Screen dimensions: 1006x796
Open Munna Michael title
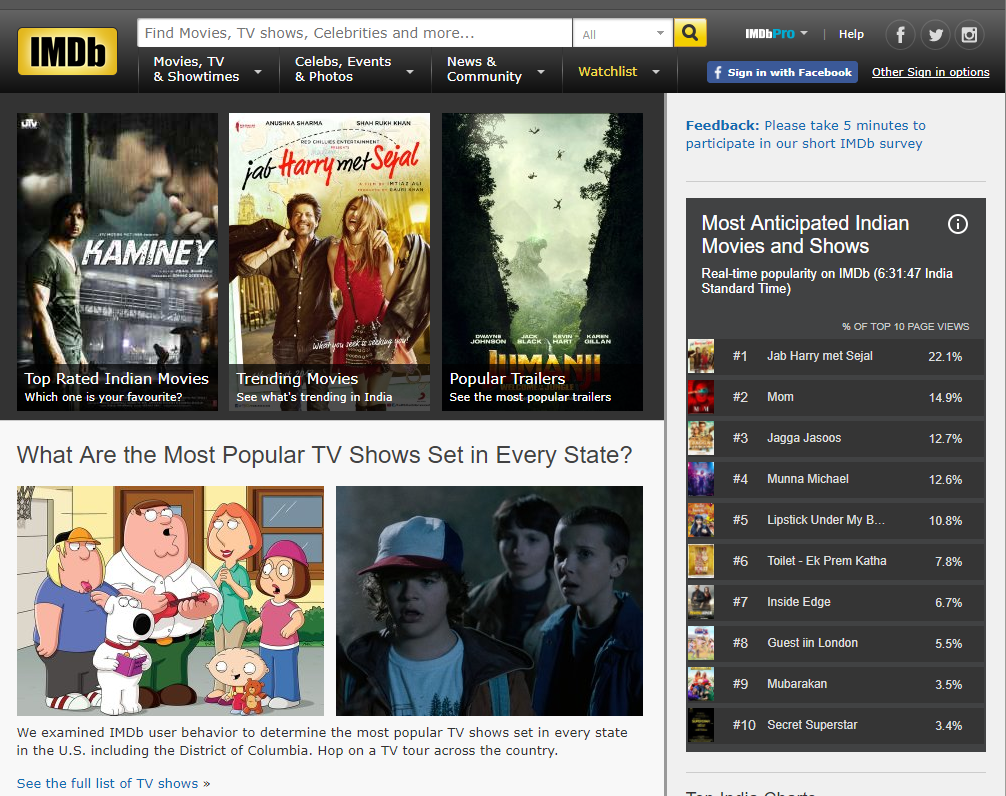pos(808,479)
